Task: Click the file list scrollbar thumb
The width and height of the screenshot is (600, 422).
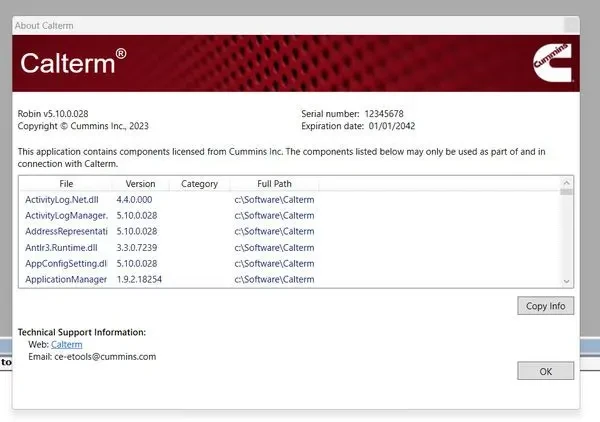Action: point(566,191)
